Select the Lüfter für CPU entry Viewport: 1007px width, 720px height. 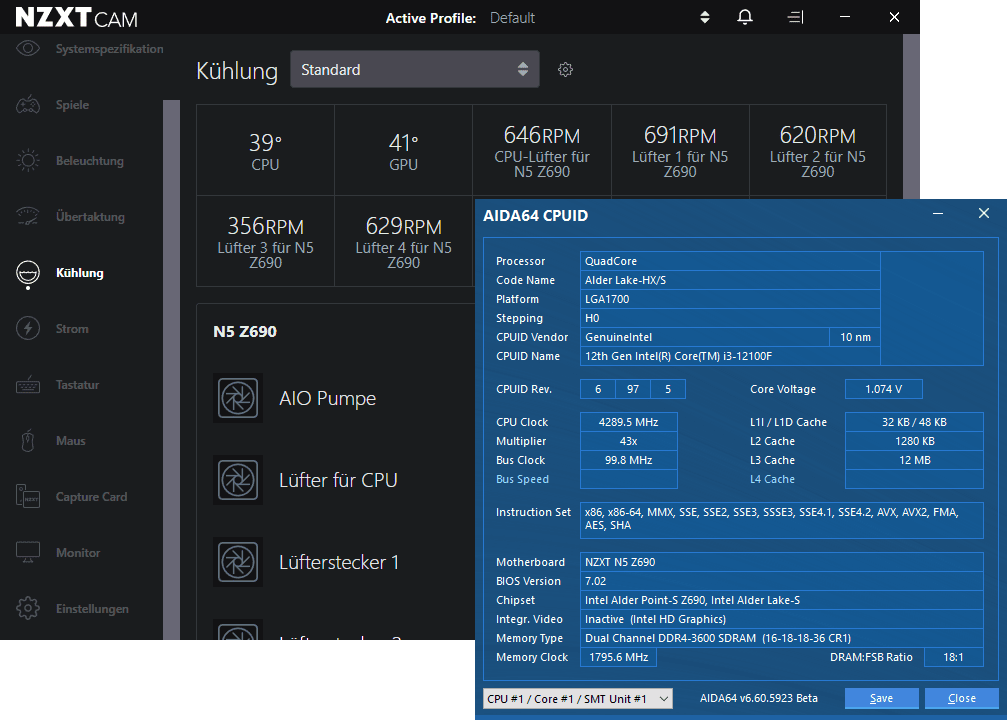click(x=338, y=480)
